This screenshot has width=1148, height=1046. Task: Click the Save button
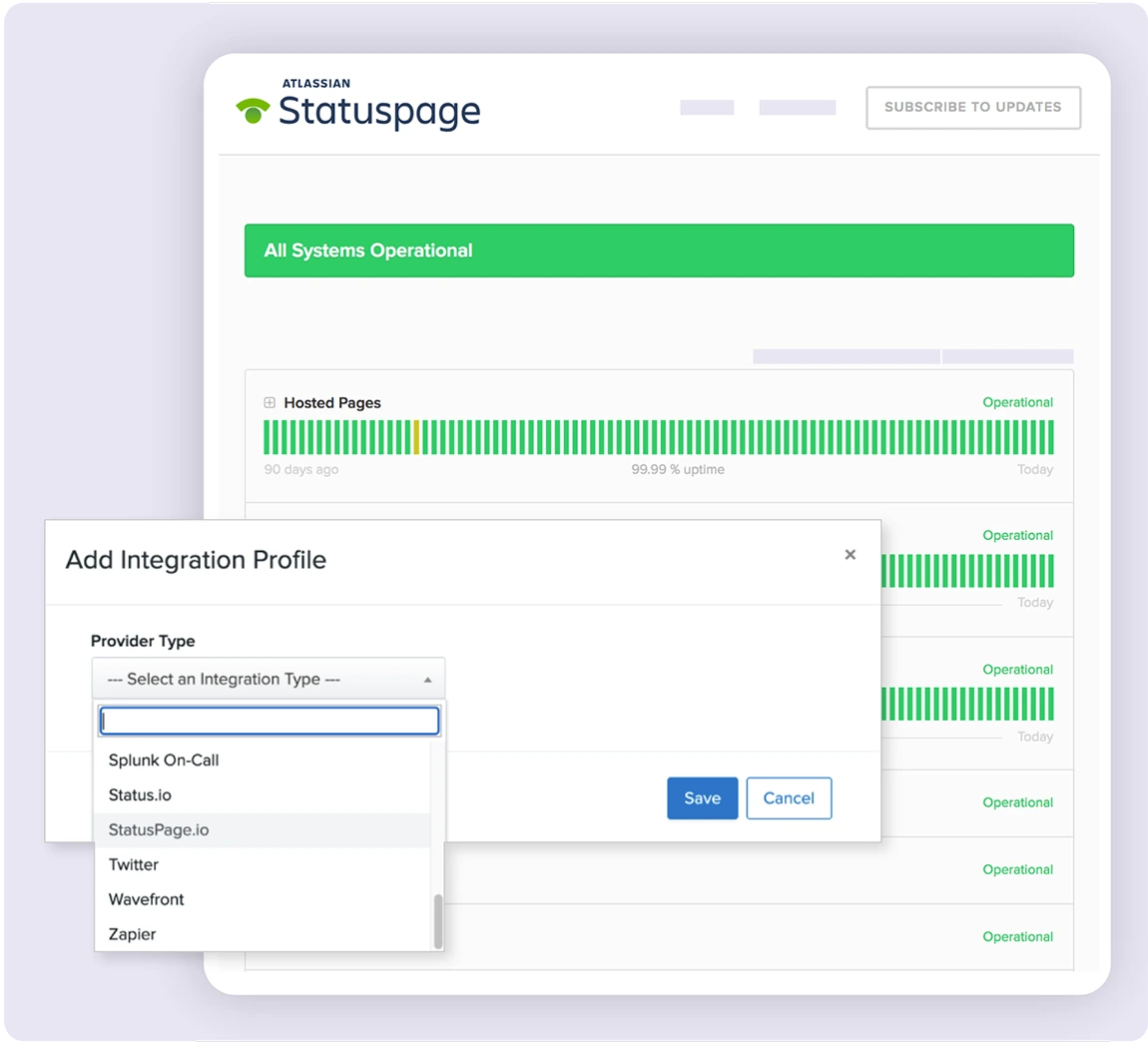point(702,797)
